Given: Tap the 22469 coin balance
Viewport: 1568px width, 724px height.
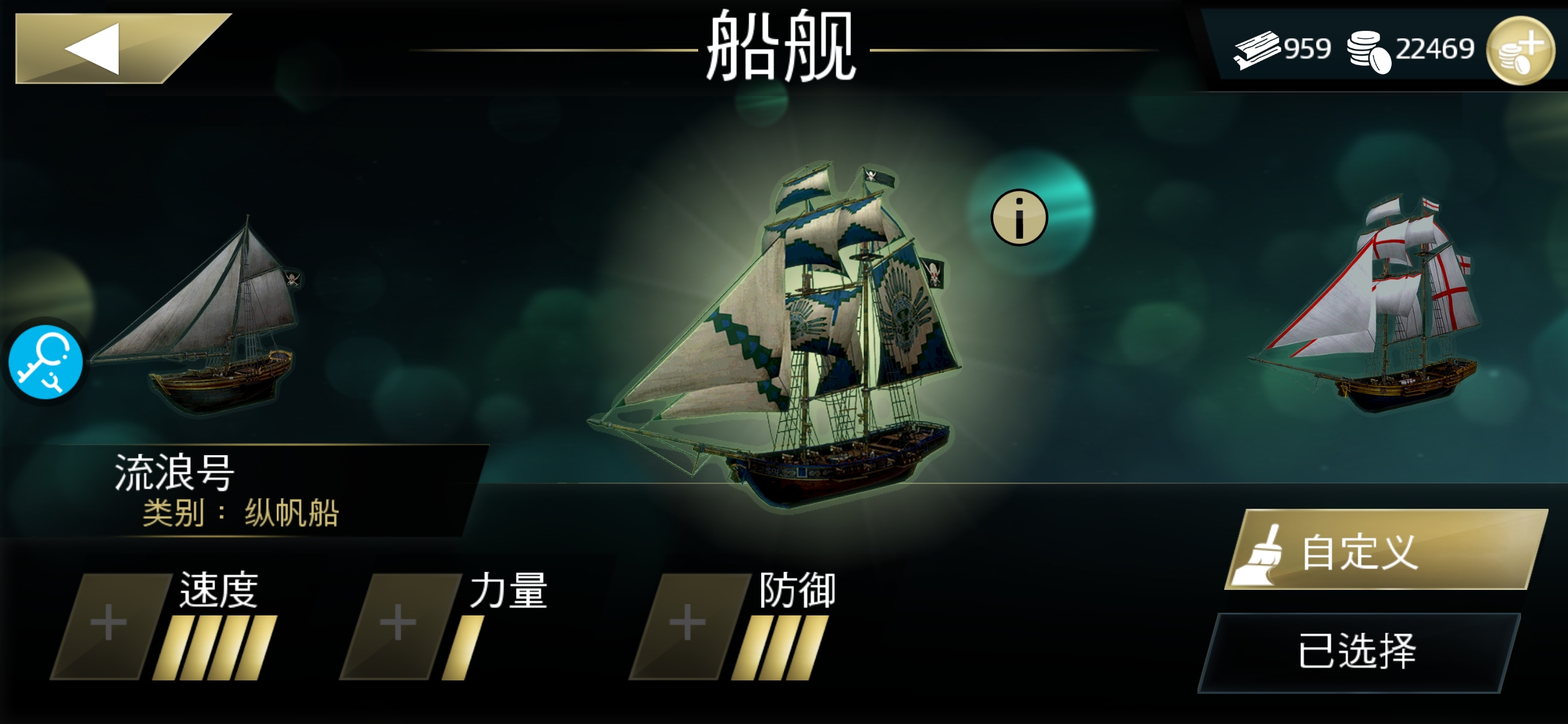Looking at the screenshot, I should point(1435,49).
